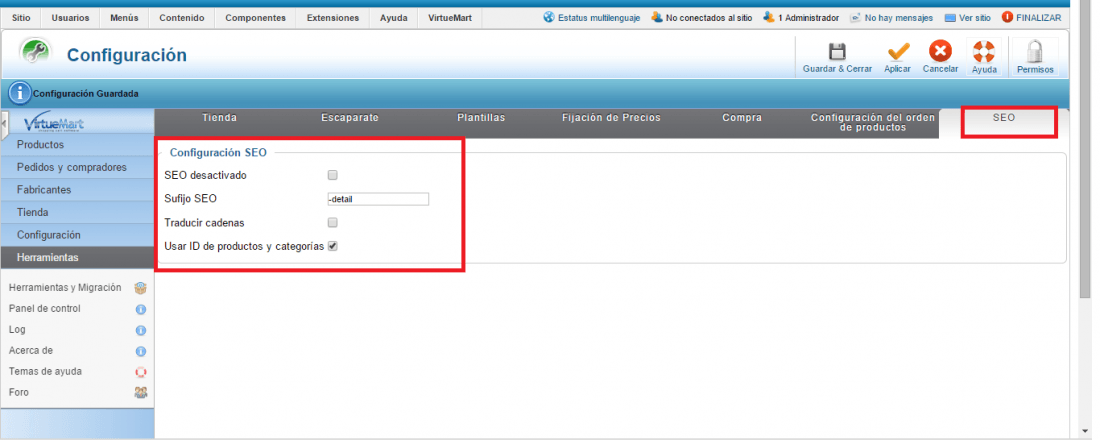The width and height of the screenshot is (1100, 440).
Task: Click the Acerca de info icon
Action: coord(140,351)
